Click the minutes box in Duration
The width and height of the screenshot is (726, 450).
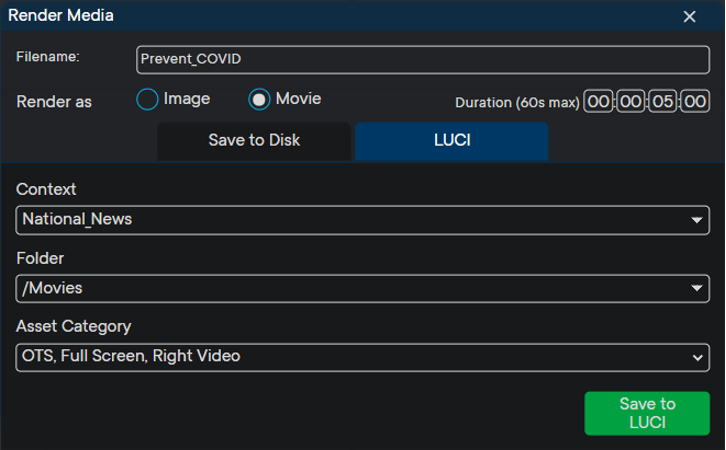pyautogui.click(x=630, y=102)
